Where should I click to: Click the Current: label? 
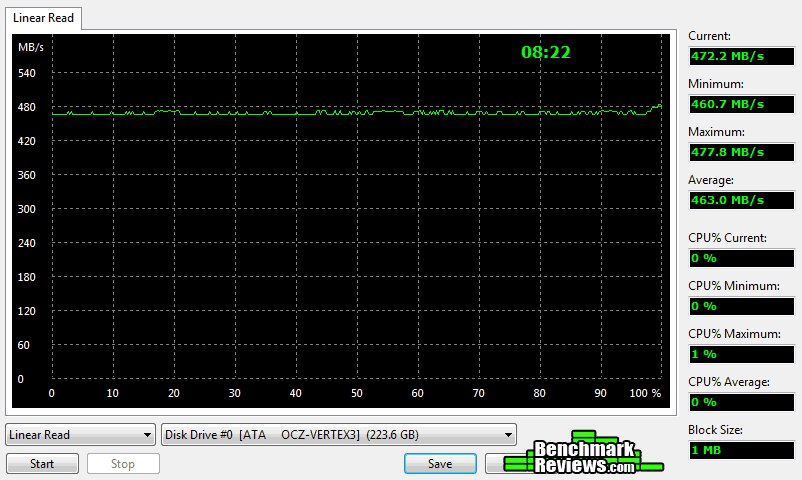coord(709,36)
